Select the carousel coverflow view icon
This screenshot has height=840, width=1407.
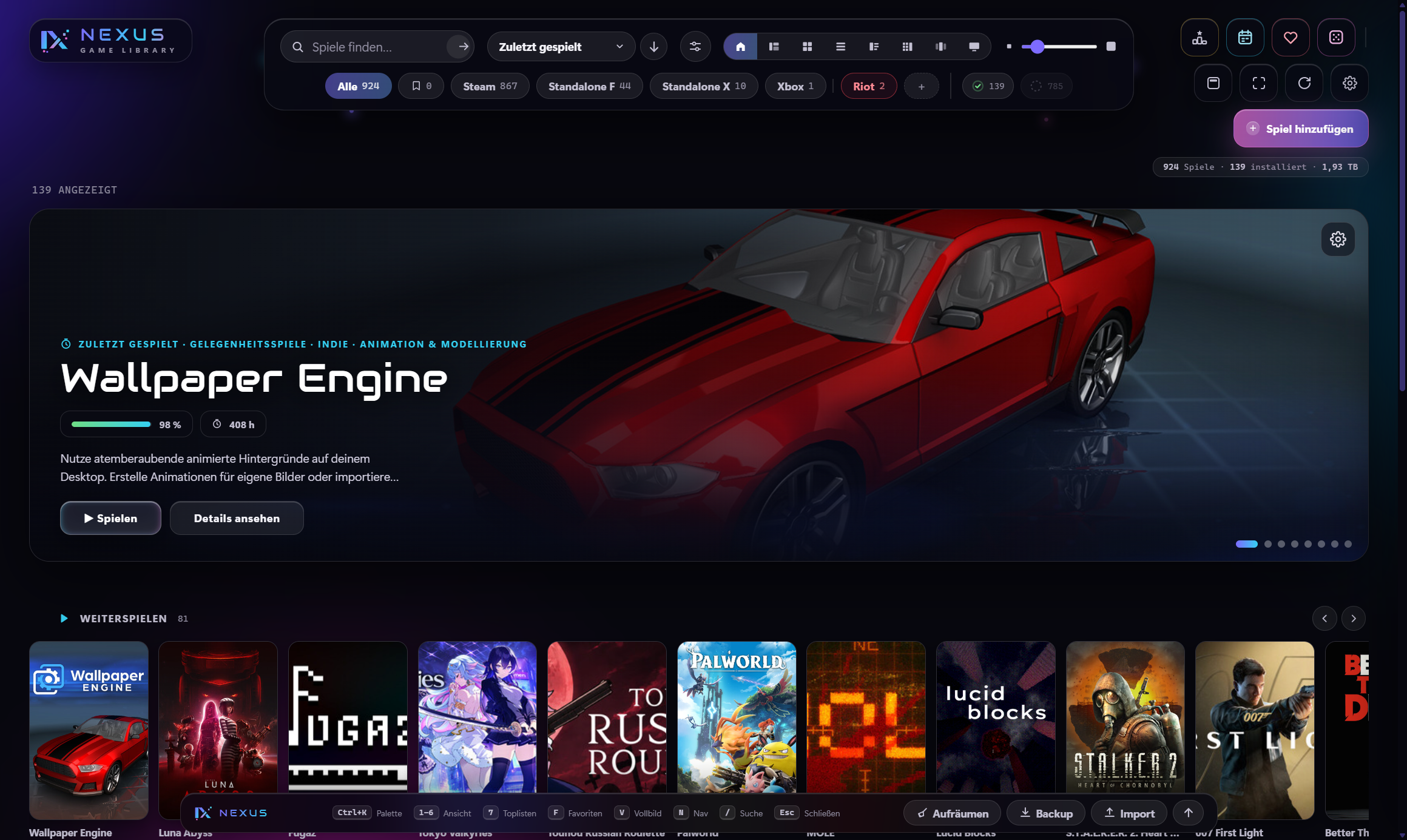(940, 47)
